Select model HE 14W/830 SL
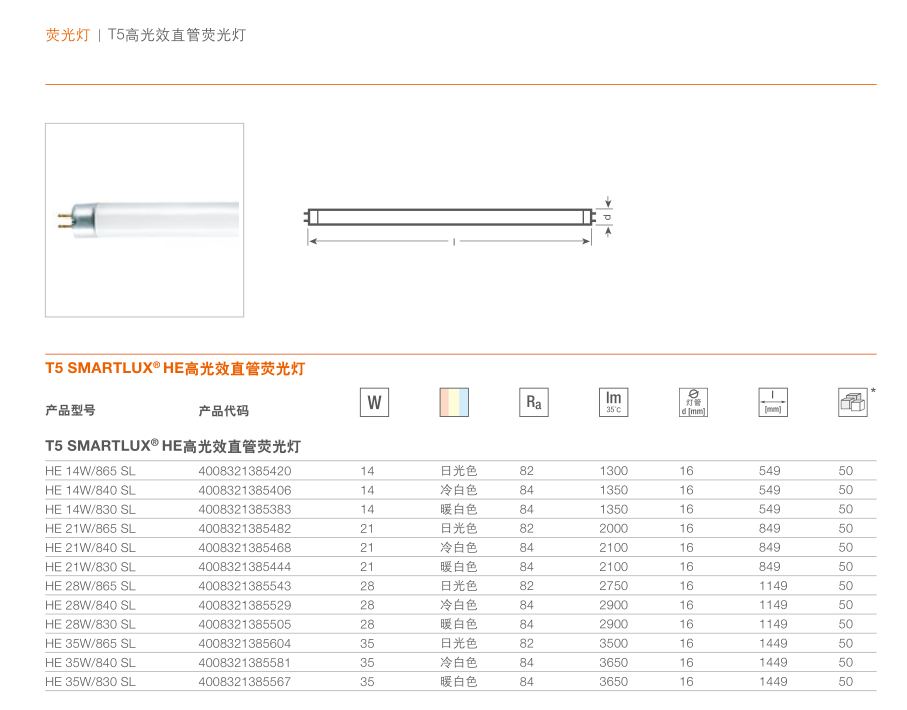The image size is (907, 710). [90, 509]
